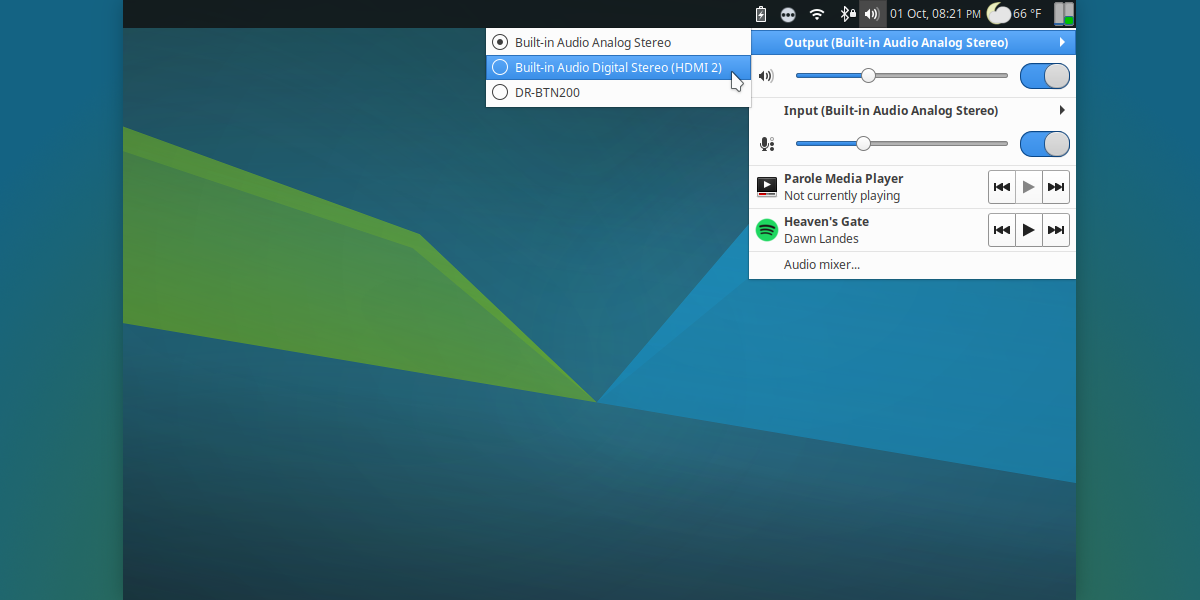Open the Audio mixer
1200x600 pixels.
pyautogui.click(x=821, y=264)
